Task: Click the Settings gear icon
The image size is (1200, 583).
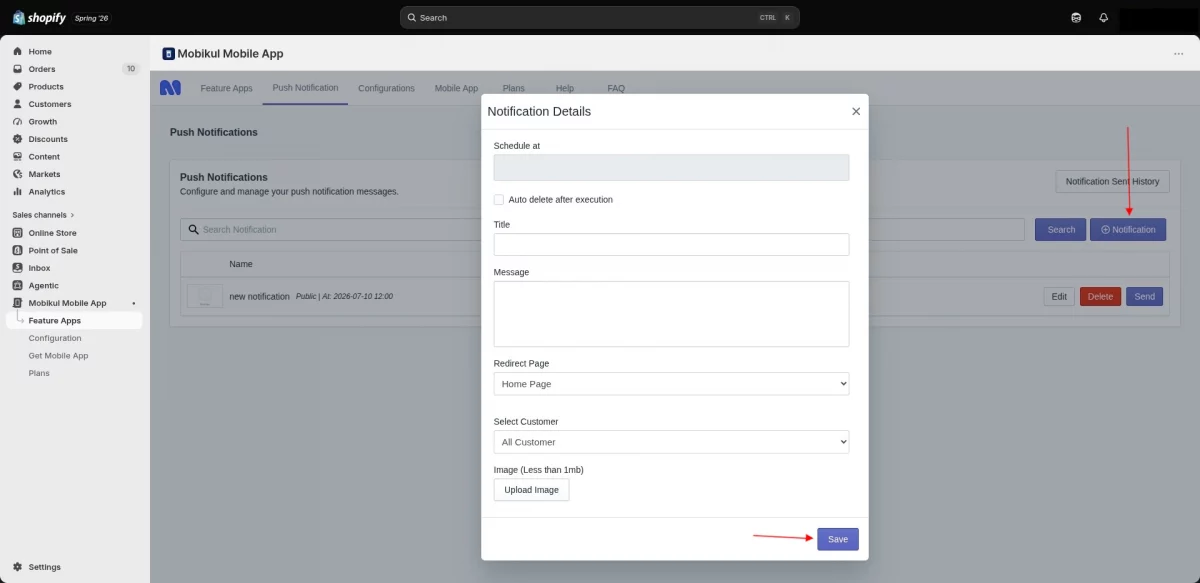Action: pyautogui.click(x=18, y=567)
